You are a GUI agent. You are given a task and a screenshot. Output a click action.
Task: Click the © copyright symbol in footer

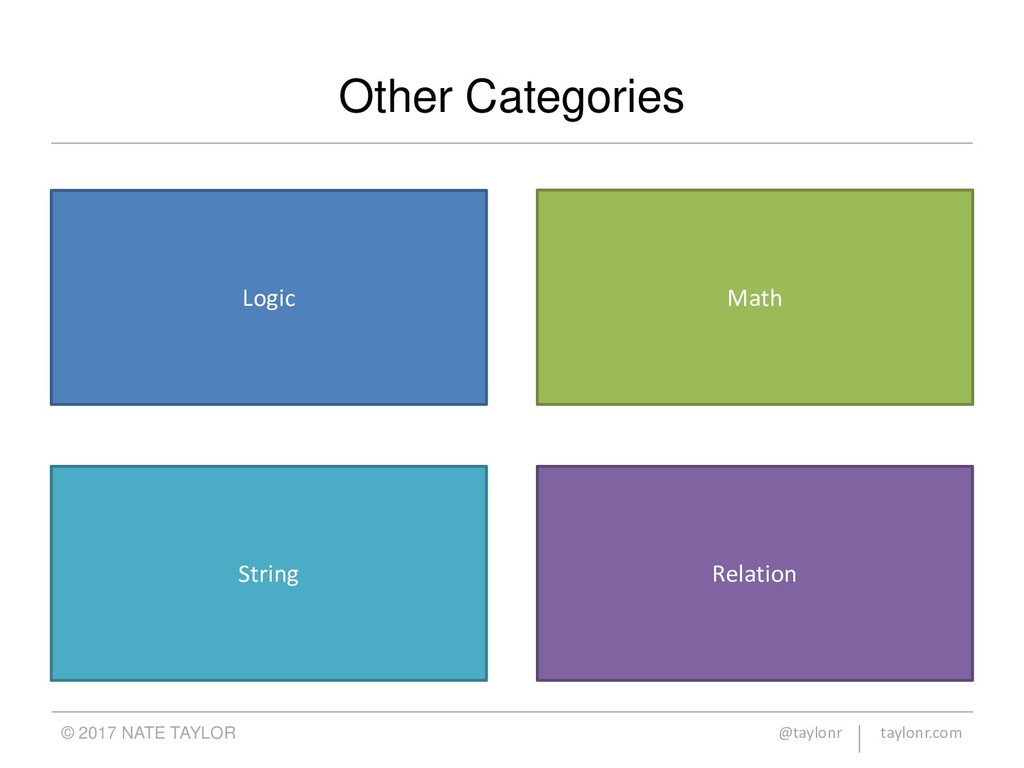(x=67, y=733)
